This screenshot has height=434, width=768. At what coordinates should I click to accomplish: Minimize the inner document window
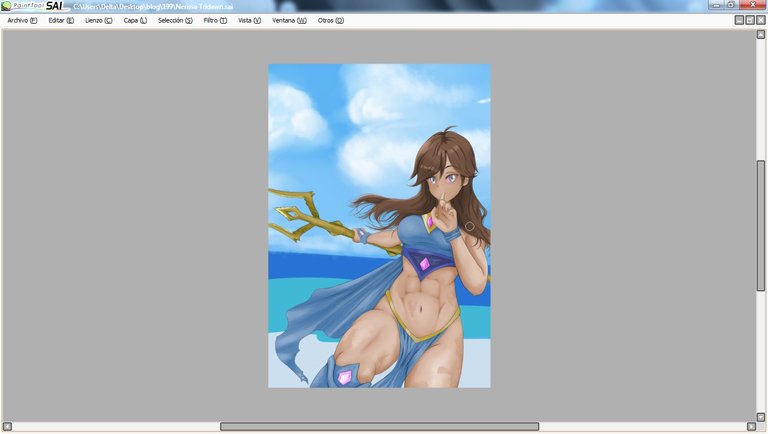point(740,20)
